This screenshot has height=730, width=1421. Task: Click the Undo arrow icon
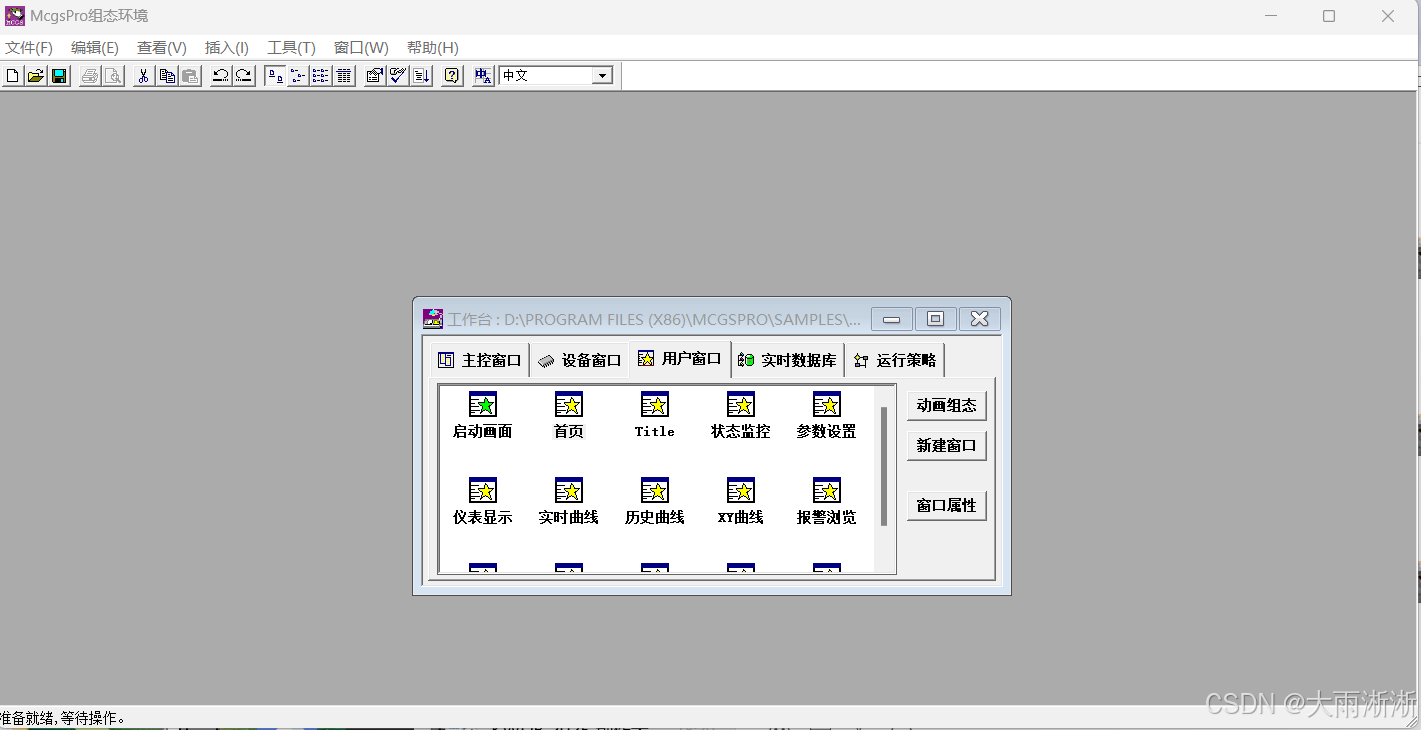221,76
